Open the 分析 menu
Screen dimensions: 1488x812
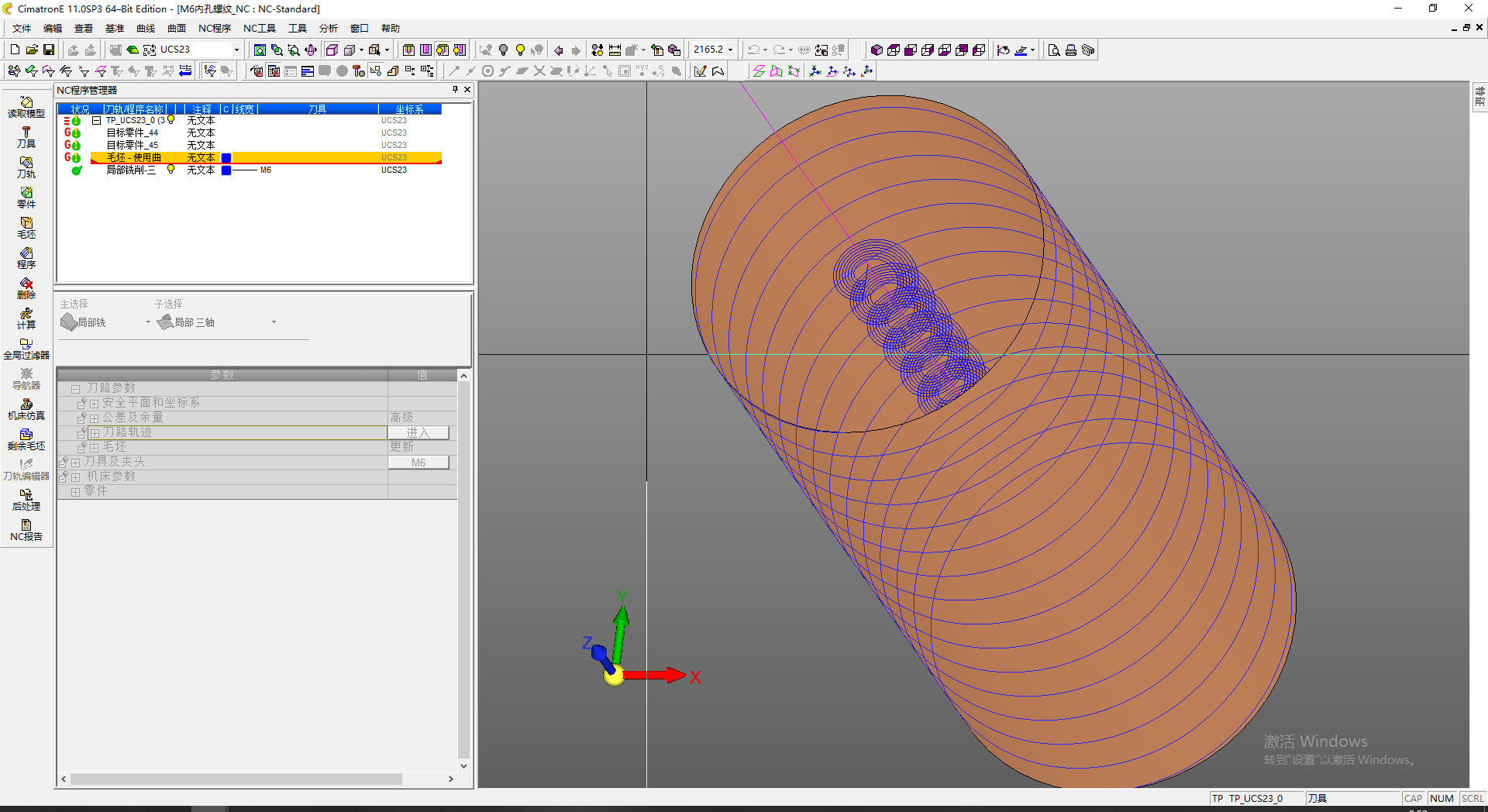[329, 29]
